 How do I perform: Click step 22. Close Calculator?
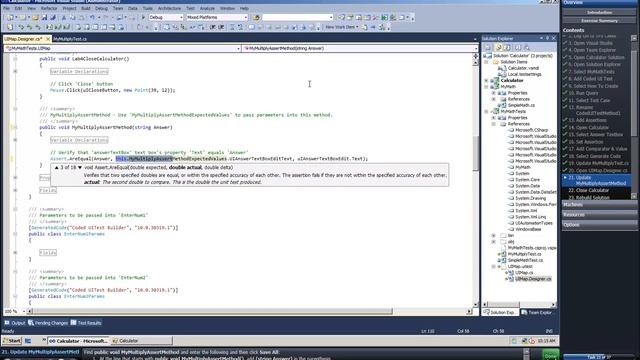(589, 191)
